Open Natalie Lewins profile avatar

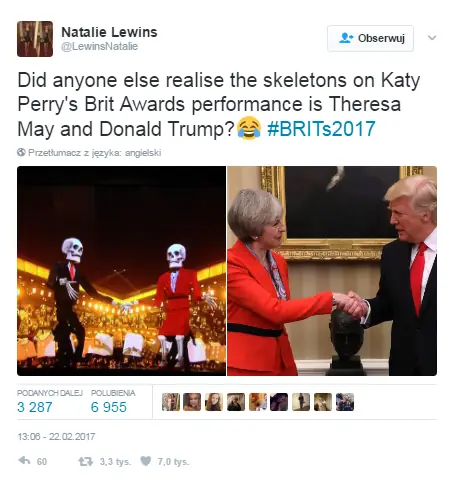(x=35, y=39)
